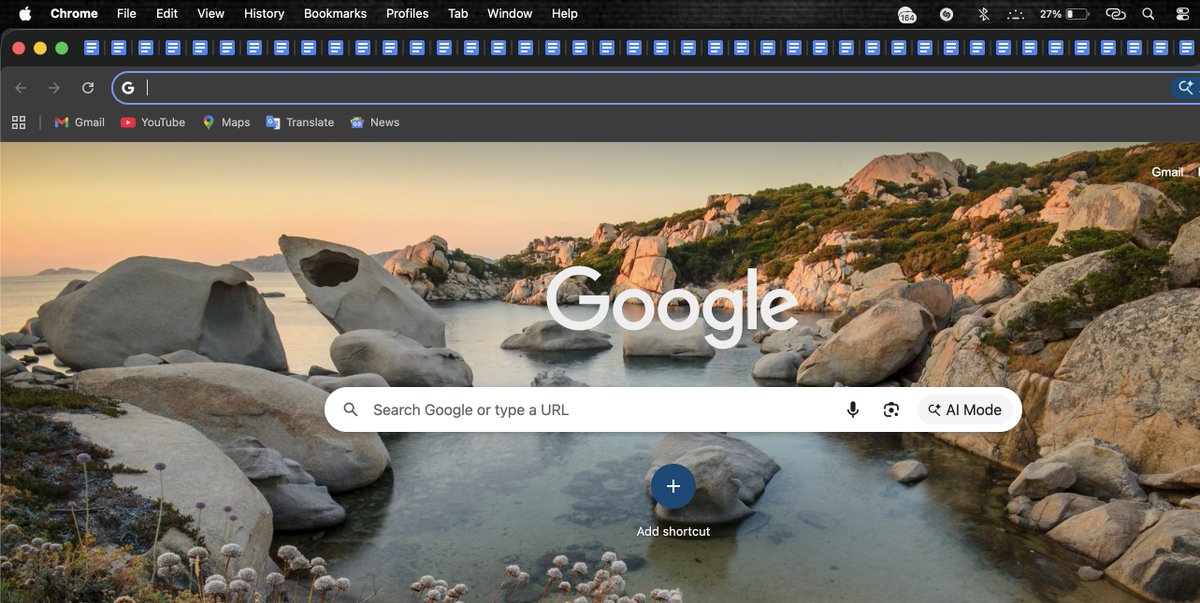Open the Gmail bookmark
This screenshot has height=603, width=1200.
[79, 122]
